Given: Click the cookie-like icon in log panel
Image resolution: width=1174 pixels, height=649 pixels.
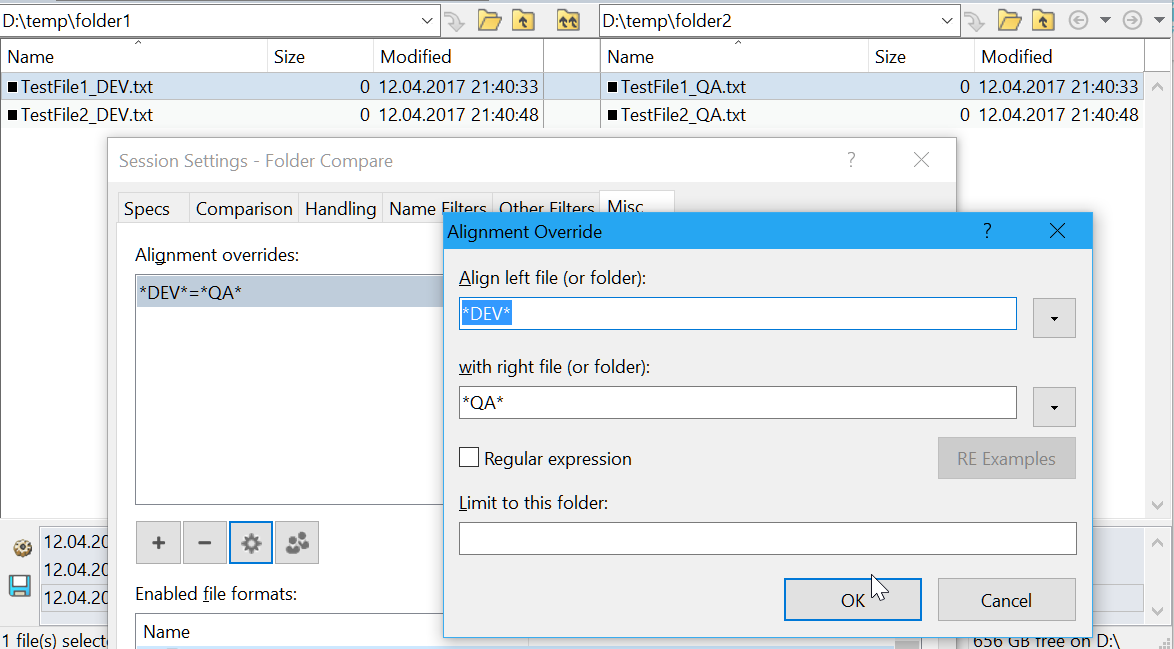Looking at the screenshot, I should pyautogui.click(x=22, y=548).
